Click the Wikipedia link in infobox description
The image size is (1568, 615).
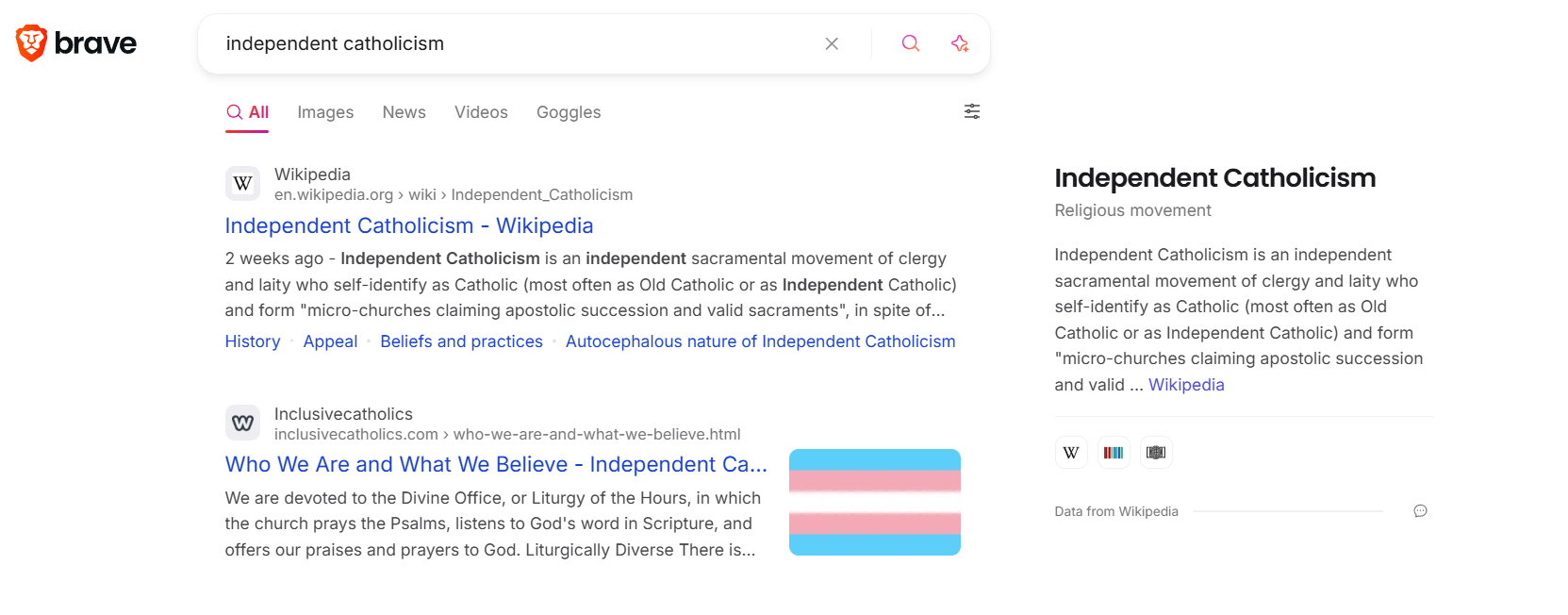point(1186,385)
